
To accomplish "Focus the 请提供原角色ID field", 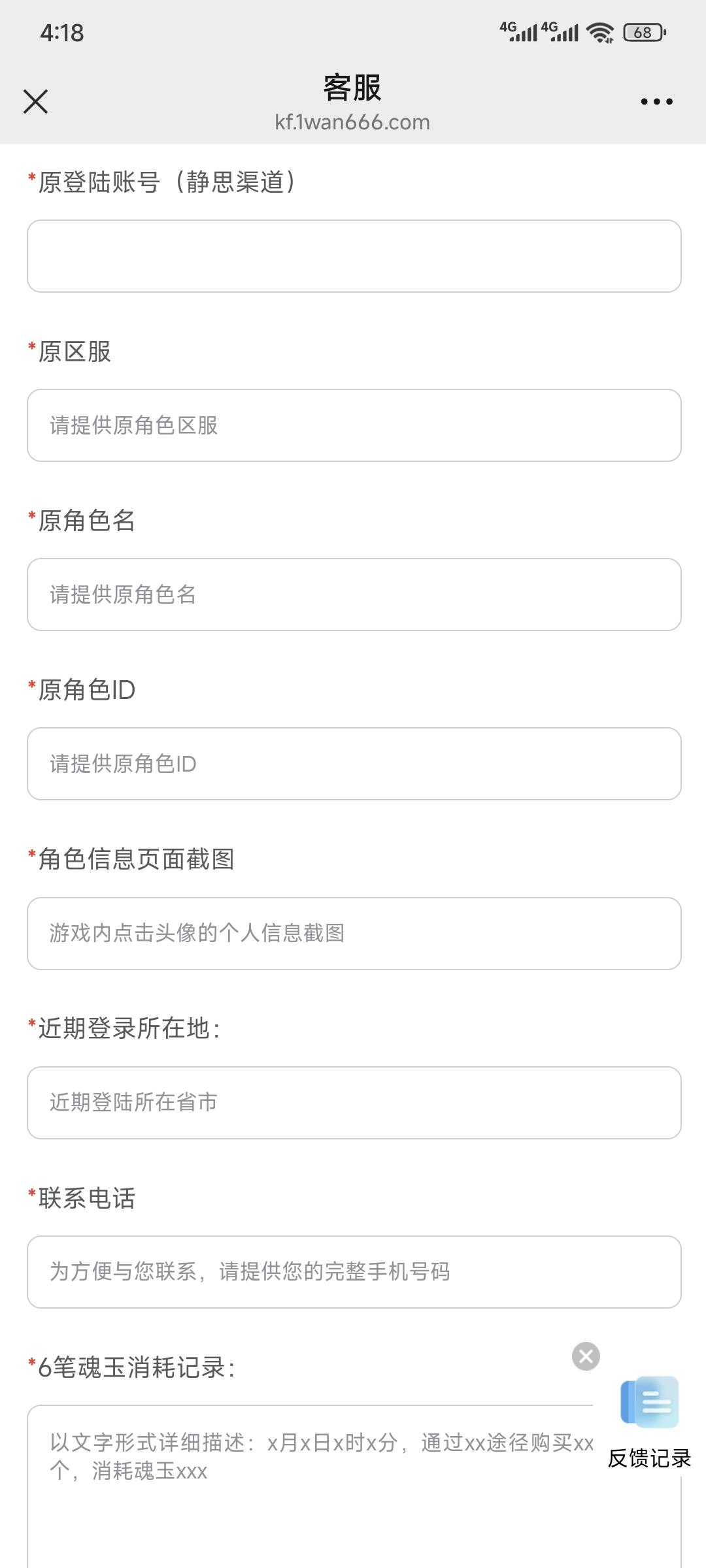I will (x=354, y=764).
